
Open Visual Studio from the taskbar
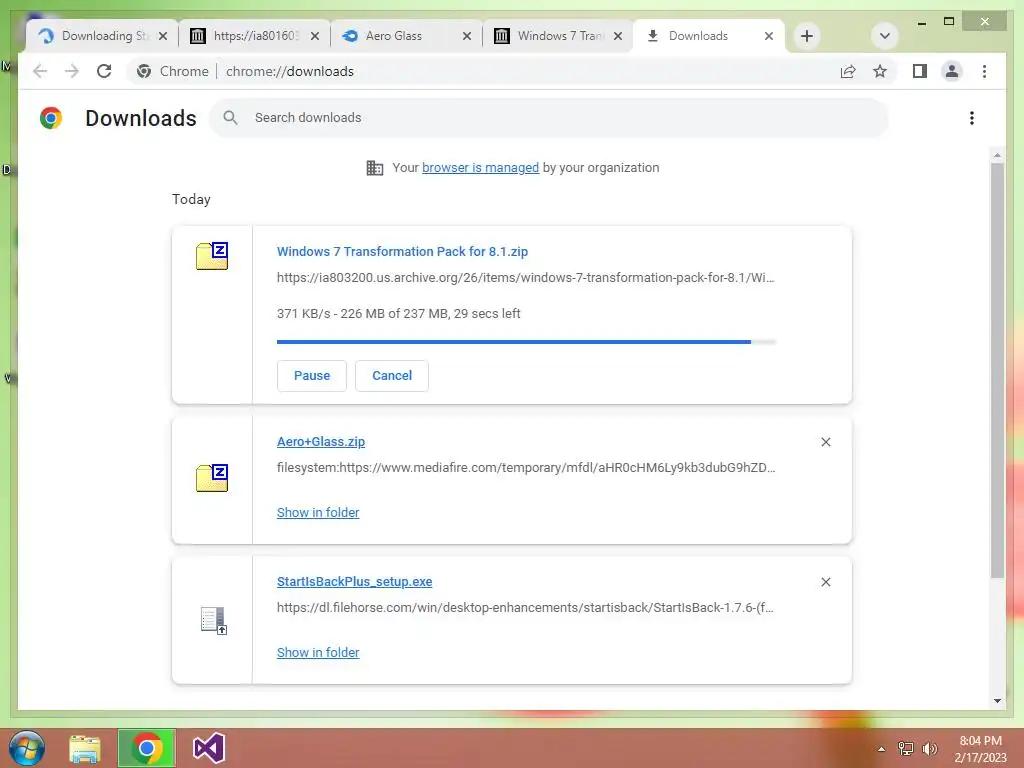(209, 748)
